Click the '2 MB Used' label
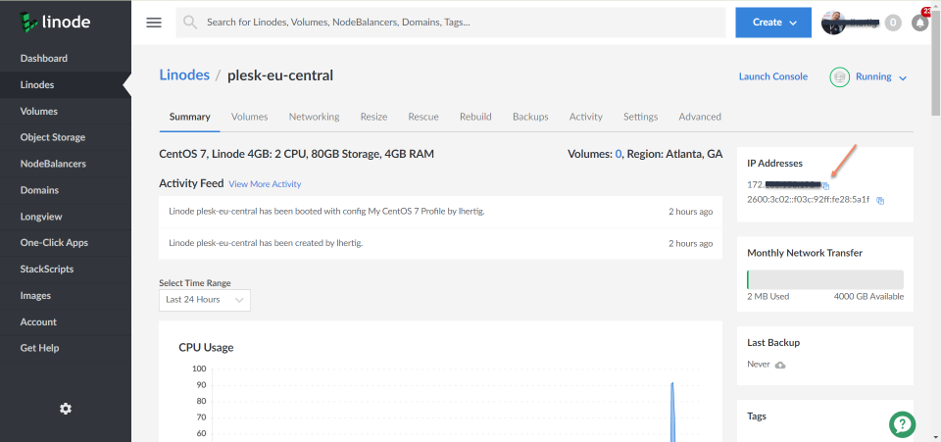 pyautogui.click(x=768, y=296)
